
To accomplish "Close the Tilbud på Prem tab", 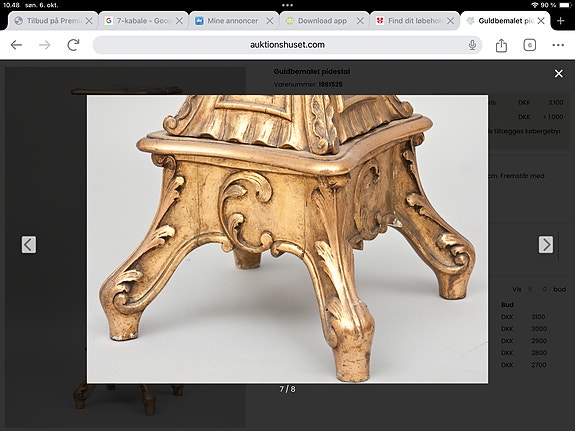I will tap(89, 21).
